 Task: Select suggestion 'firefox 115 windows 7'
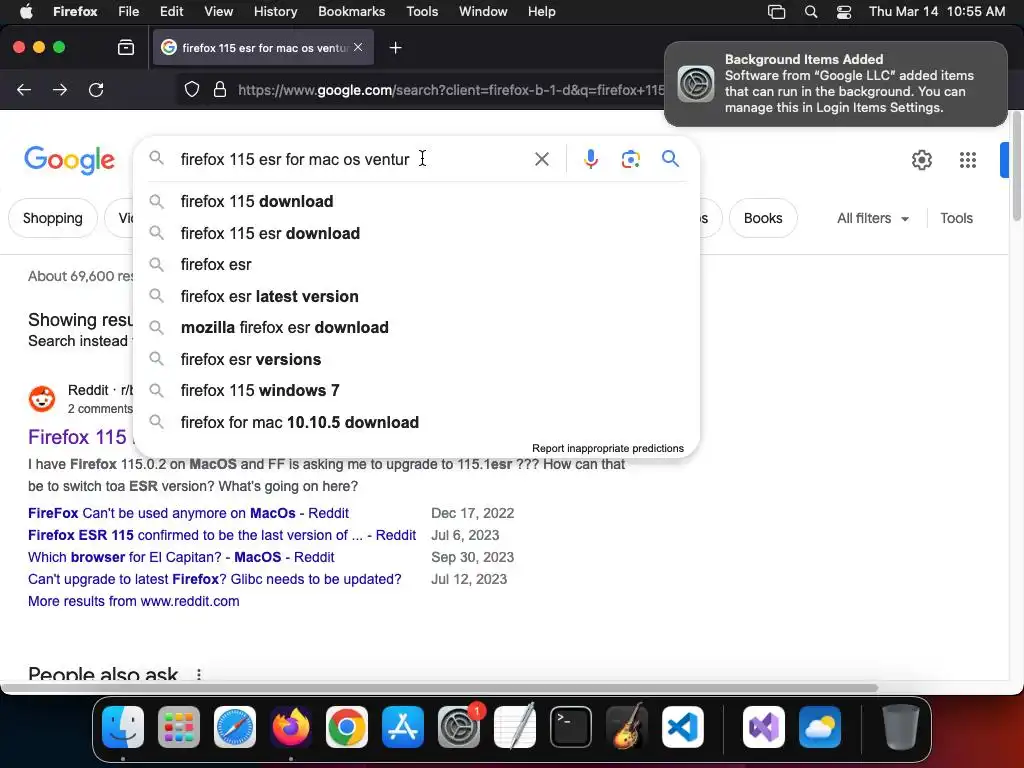[416, 391]
